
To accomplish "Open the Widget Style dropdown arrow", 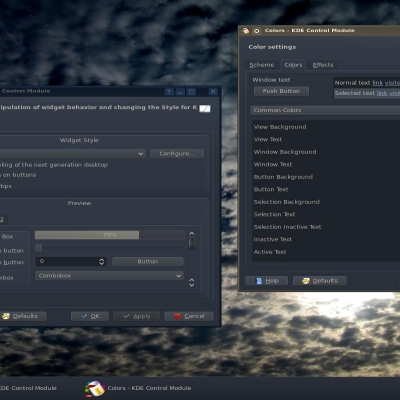I will pyautogui.click(x=141, y=154).
